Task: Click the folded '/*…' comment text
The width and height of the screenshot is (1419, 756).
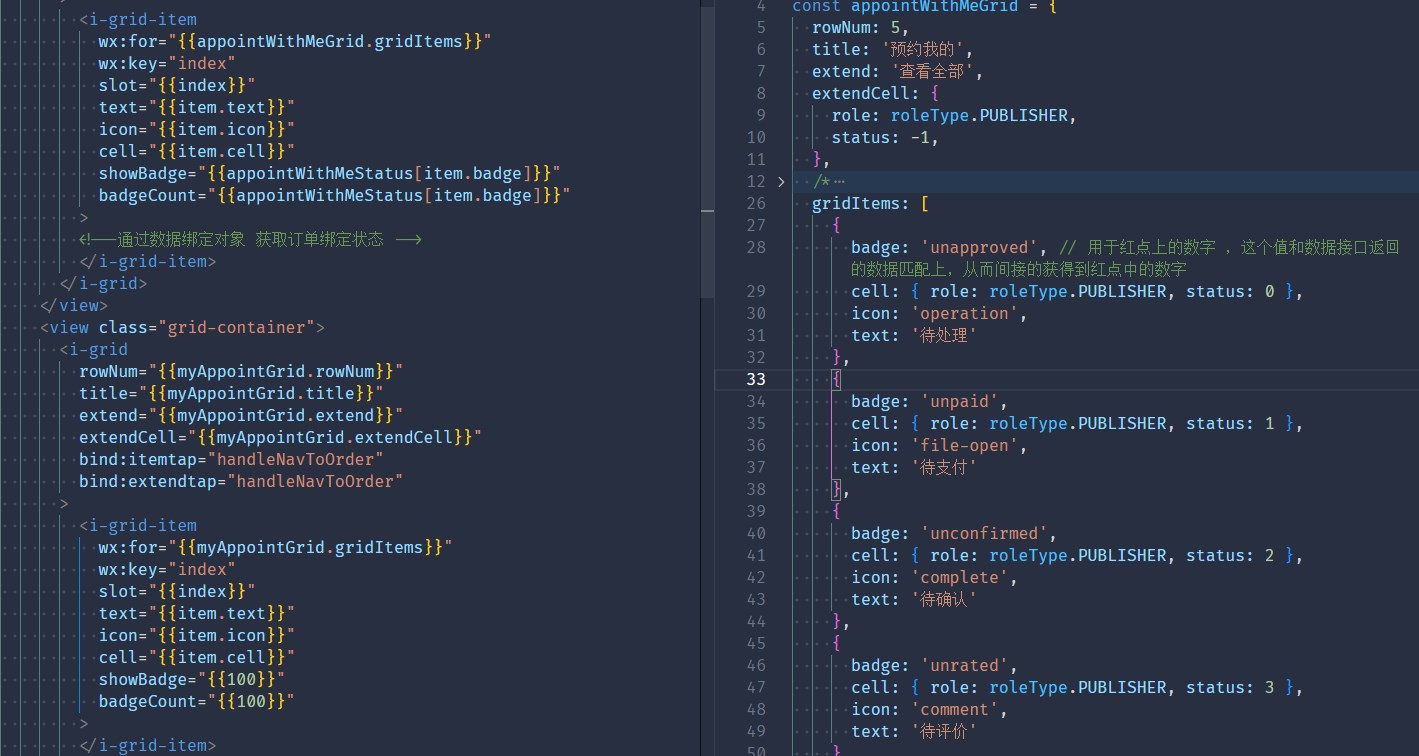Action: pyautogui.click(x=829, y=181)
